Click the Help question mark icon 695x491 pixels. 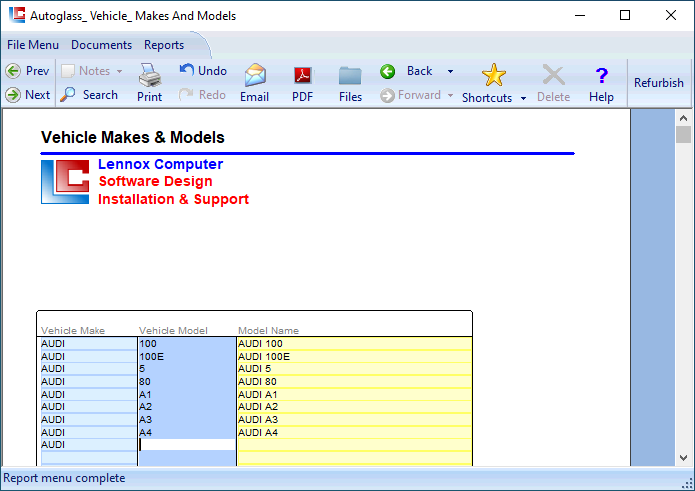pyautogui.click(x=601, y=75)
